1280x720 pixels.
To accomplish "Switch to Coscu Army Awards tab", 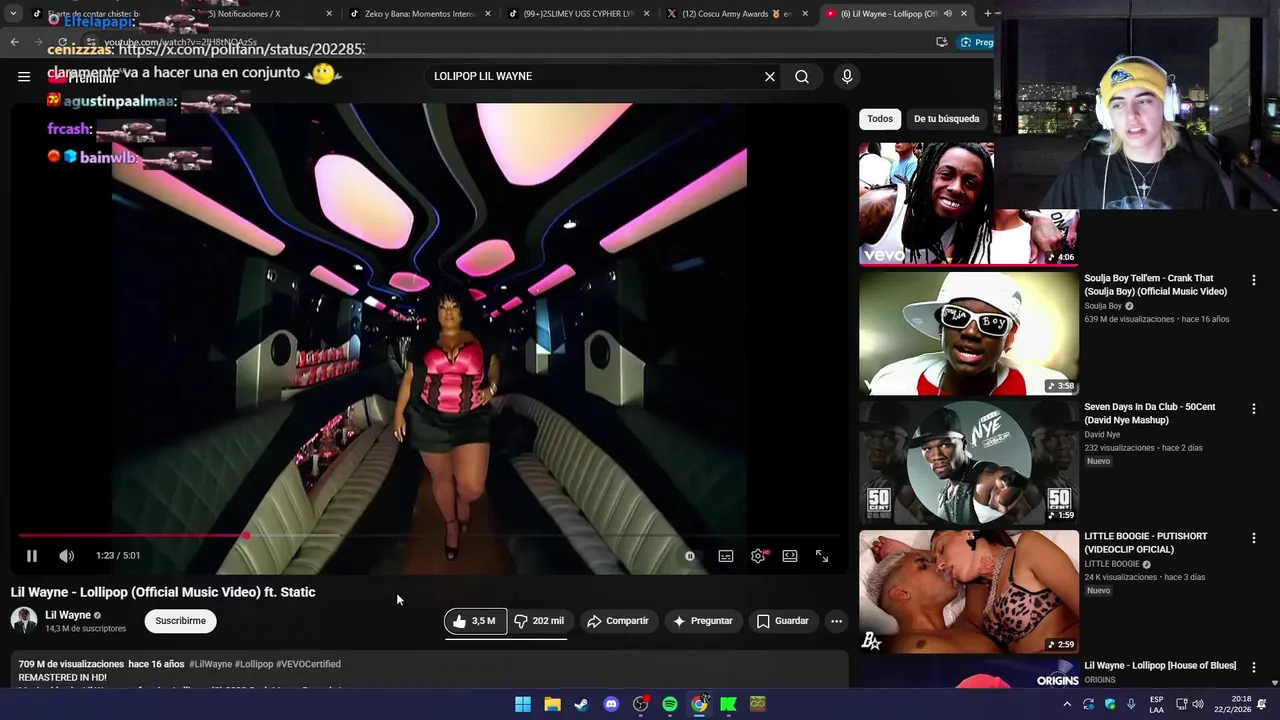I will [735, 14].
